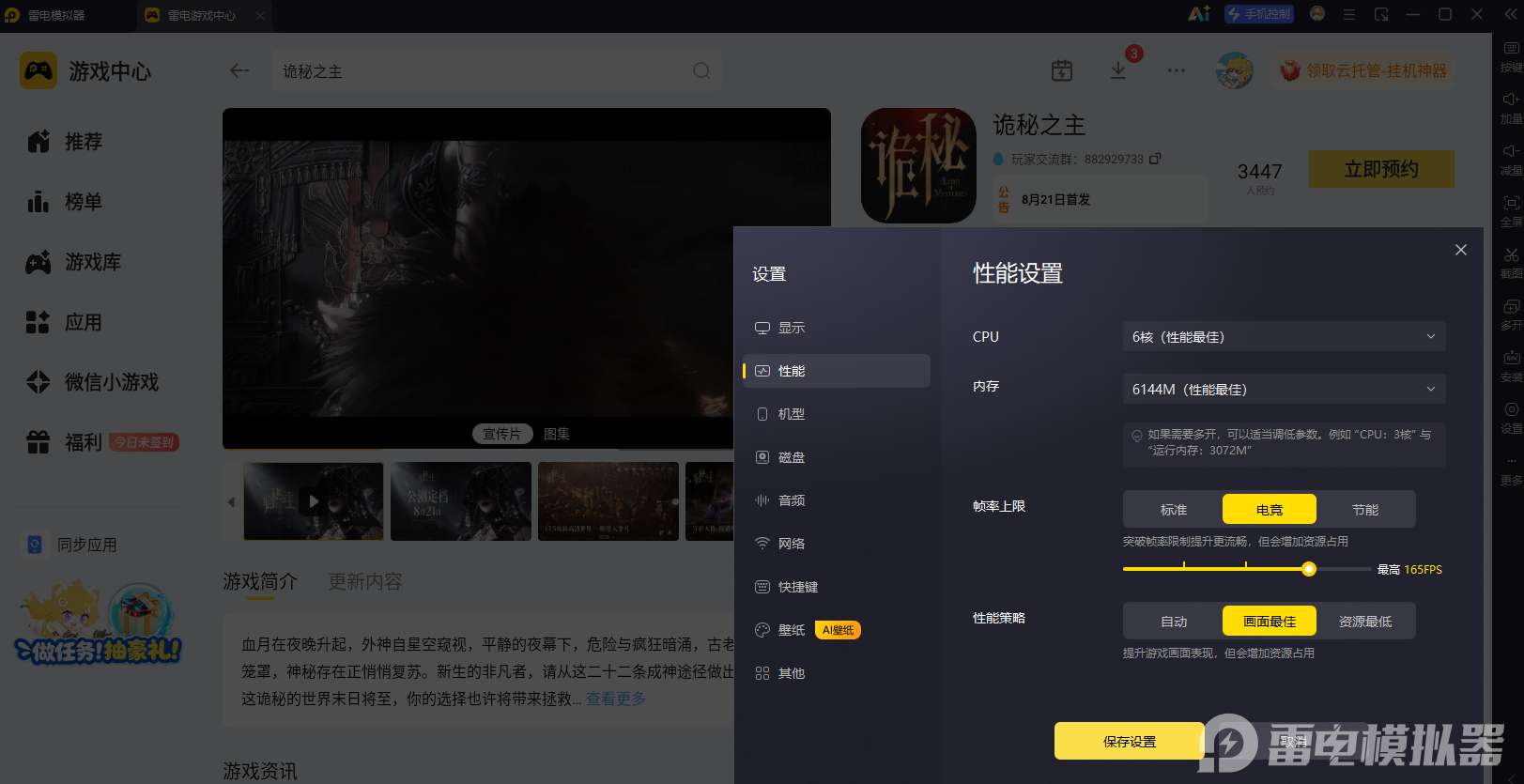Click the 立即预约 button

click(1381, 169)
